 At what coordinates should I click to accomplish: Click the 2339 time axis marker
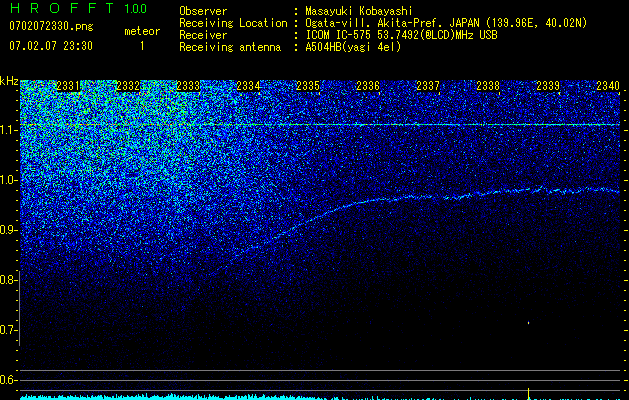pyautogui.click(x=548, y=86)
